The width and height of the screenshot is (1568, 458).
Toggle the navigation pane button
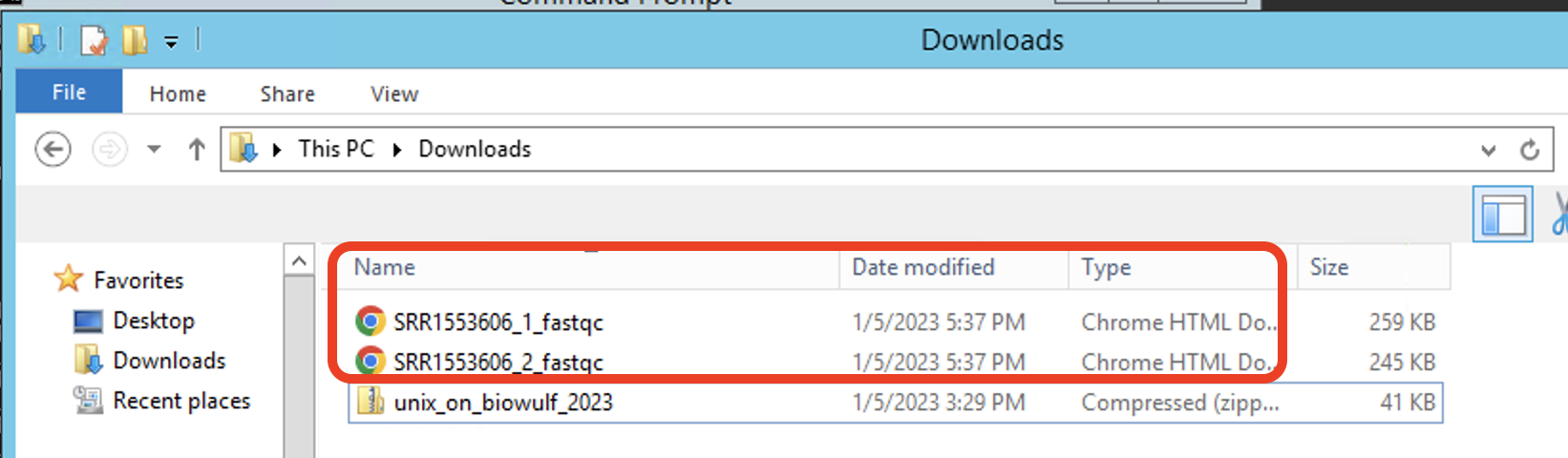point(1502,215)
